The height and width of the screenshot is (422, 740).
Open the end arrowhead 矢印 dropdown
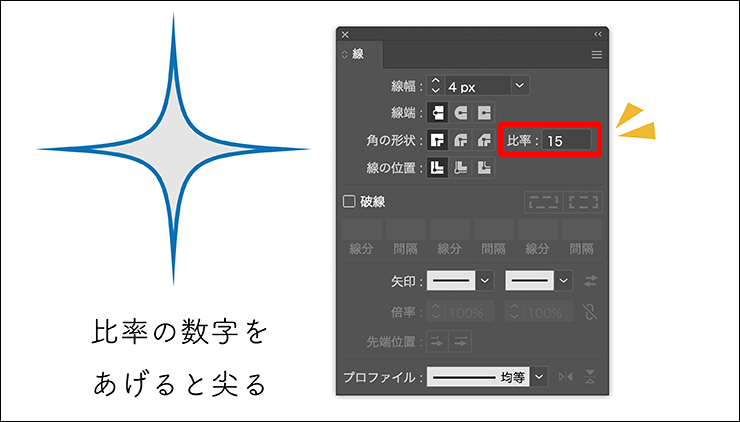click(564, 281)
